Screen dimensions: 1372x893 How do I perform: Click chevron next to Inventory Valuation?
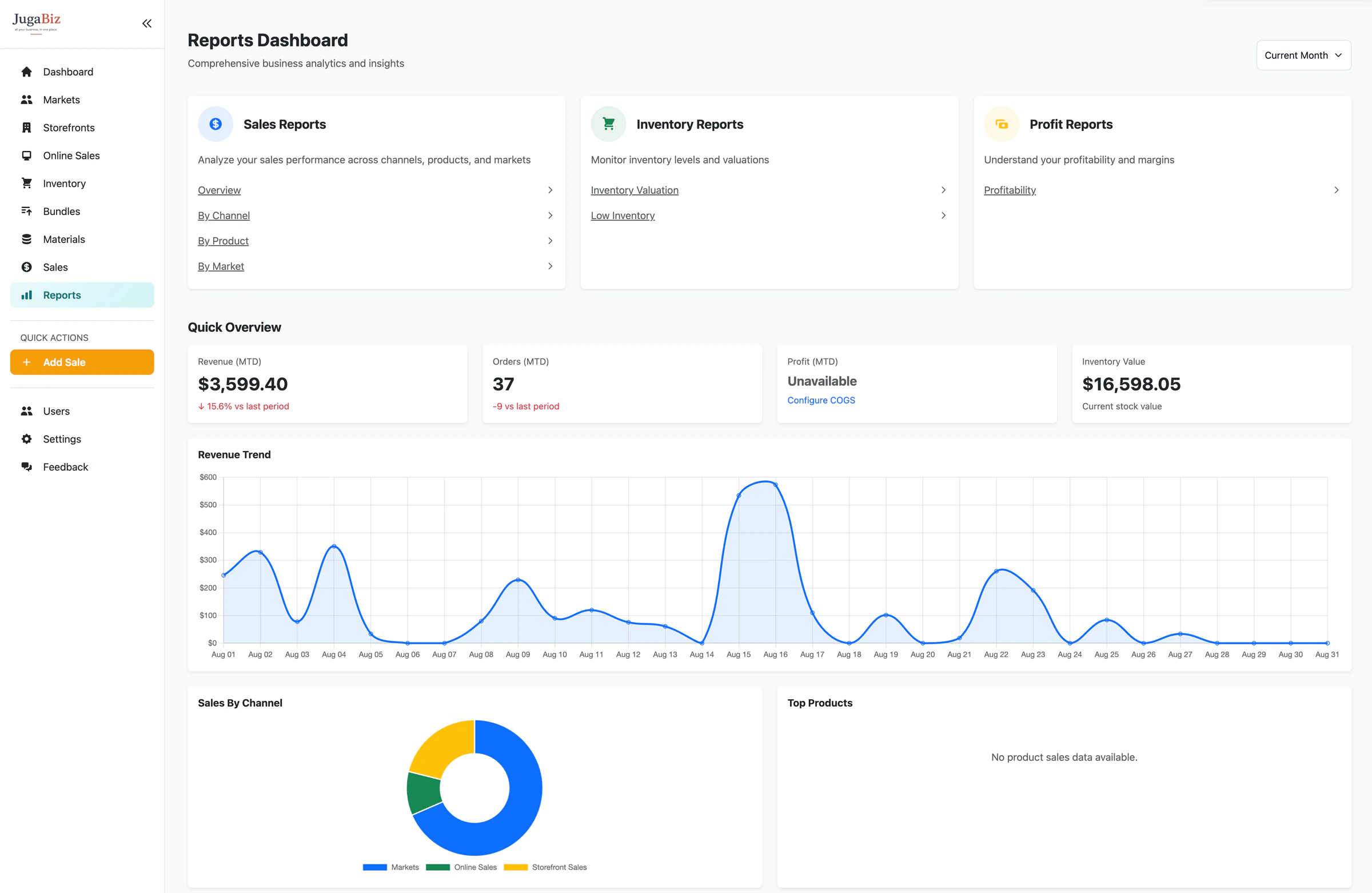[944, 190]
